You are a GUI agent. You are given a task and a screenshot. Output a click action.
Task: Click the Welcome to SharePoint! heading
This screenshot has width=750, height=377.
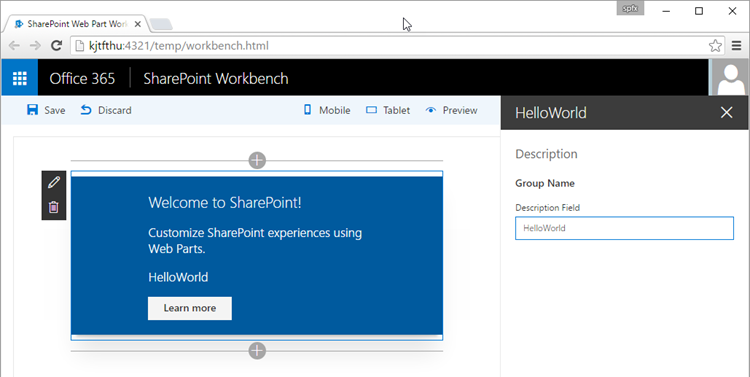(x=225, y=202)
